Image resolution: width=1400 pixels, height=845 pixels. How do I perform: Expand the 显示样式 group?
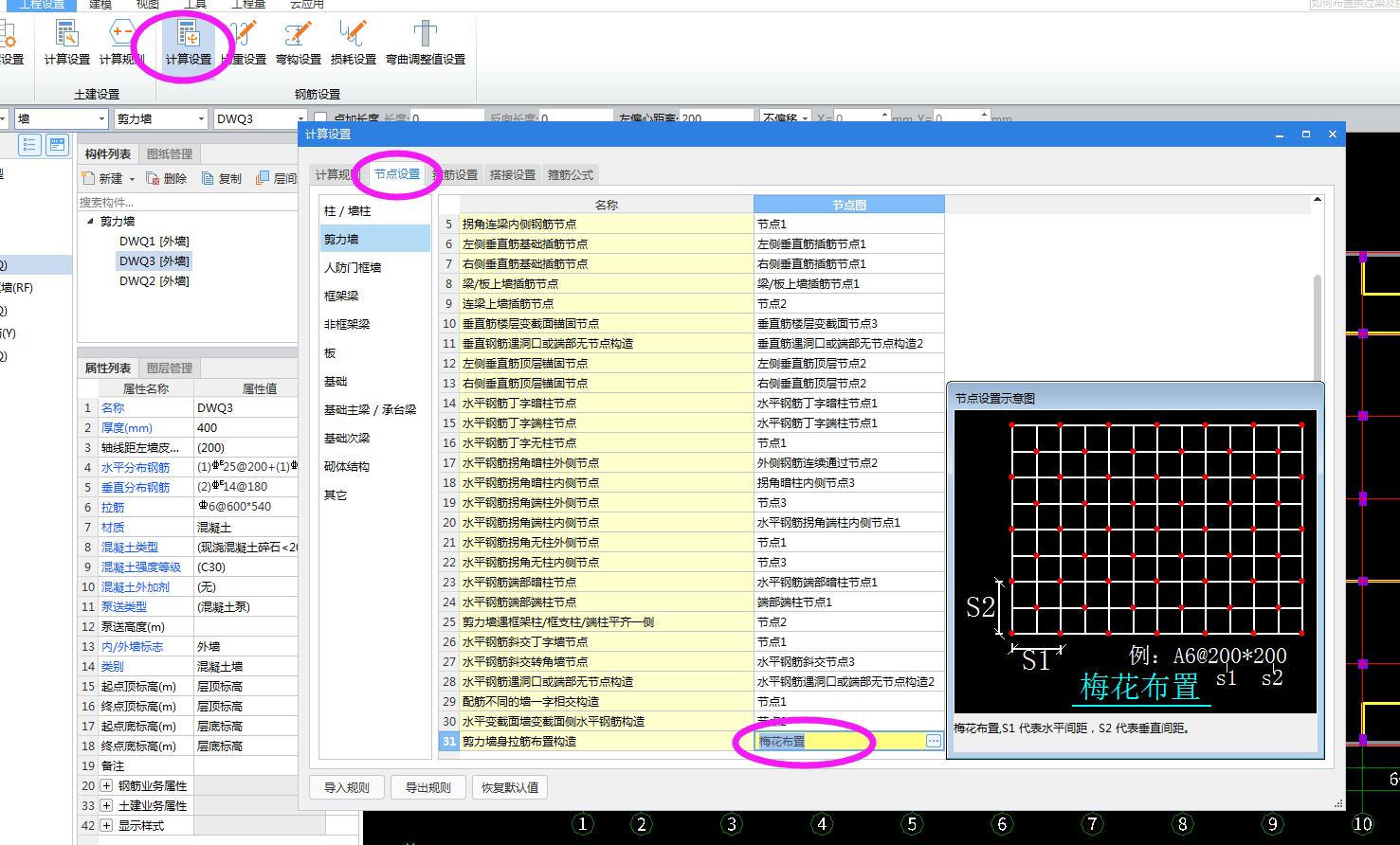(x=106, y=826)
